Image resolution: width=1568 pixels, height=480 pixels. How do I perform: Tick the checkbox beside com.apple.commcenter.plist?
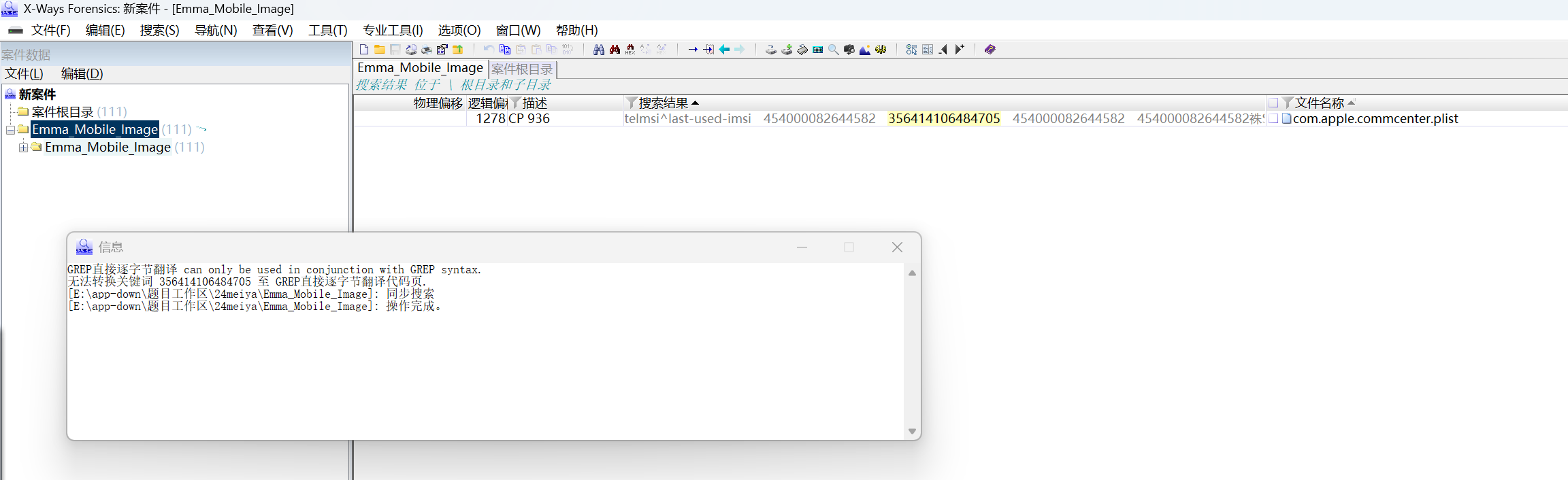(1273, 119)
